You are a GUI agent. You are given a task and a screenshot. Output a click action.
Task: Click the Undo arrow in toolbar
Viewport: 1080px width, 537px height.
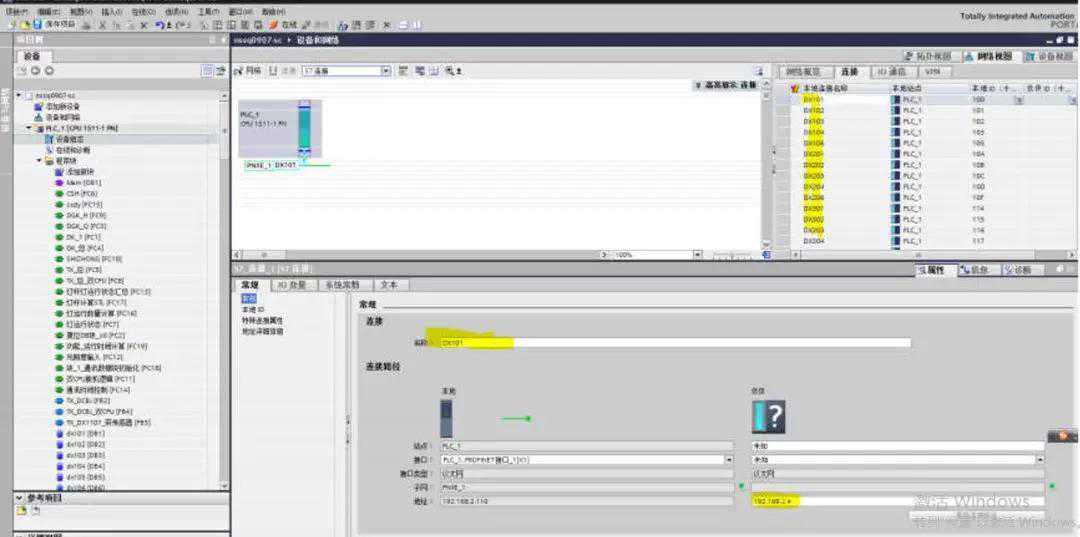click(x=158, y=24)
